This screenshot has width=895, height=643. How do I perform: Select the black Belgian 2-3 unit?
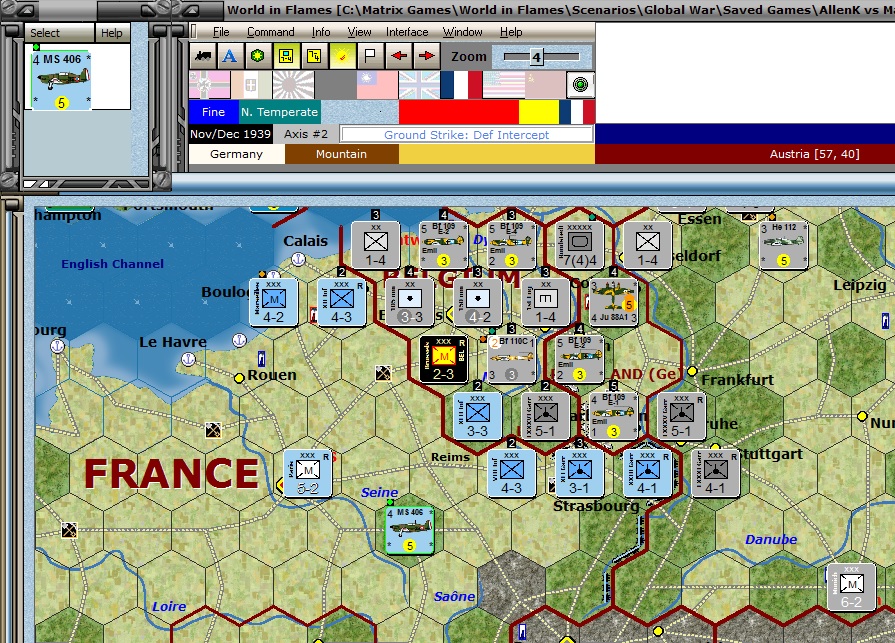[x=443, y=359]
